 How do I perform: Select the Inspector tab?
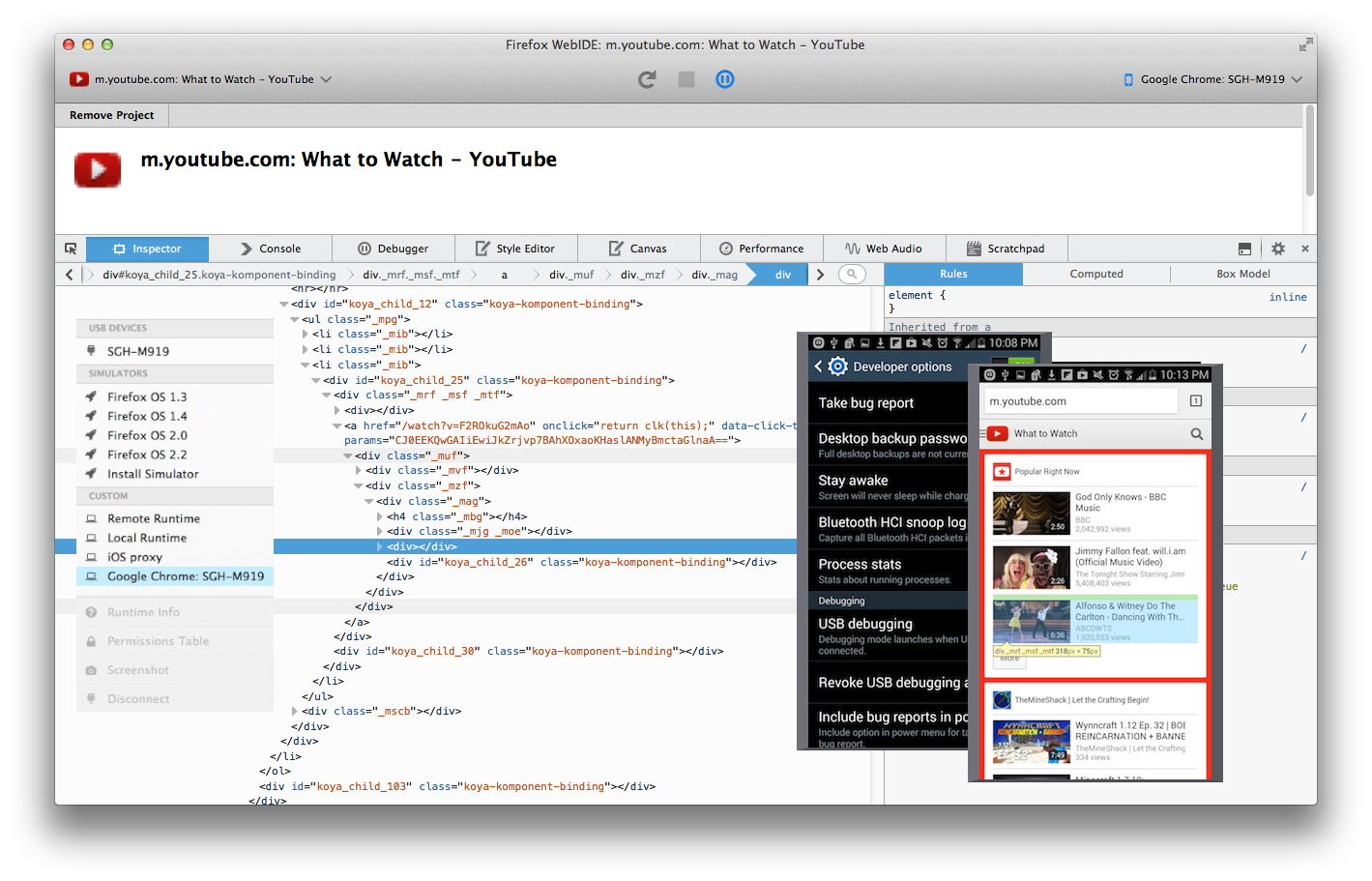[147, 249]
